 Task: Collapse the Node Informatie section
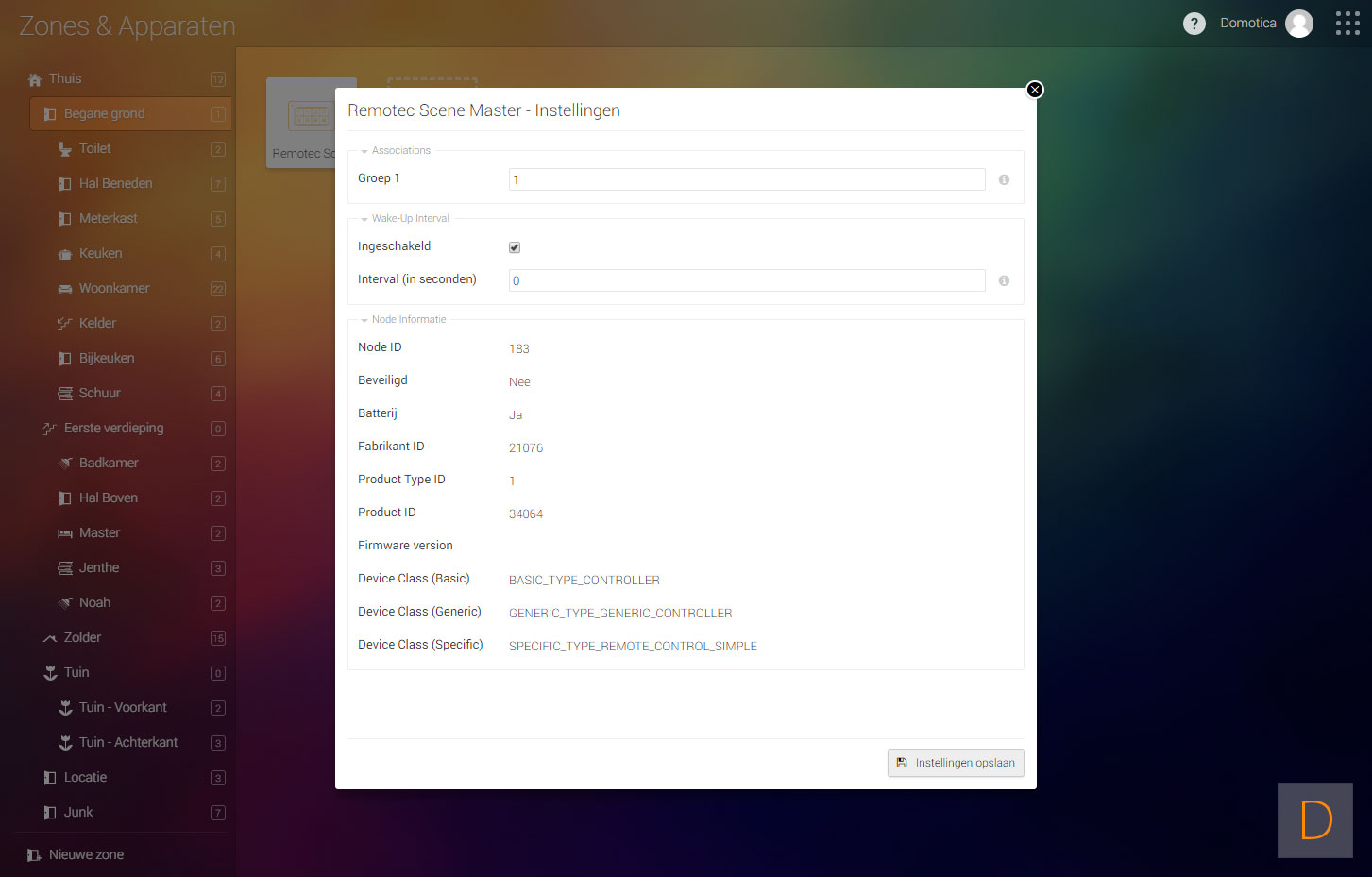pos(364,320)
